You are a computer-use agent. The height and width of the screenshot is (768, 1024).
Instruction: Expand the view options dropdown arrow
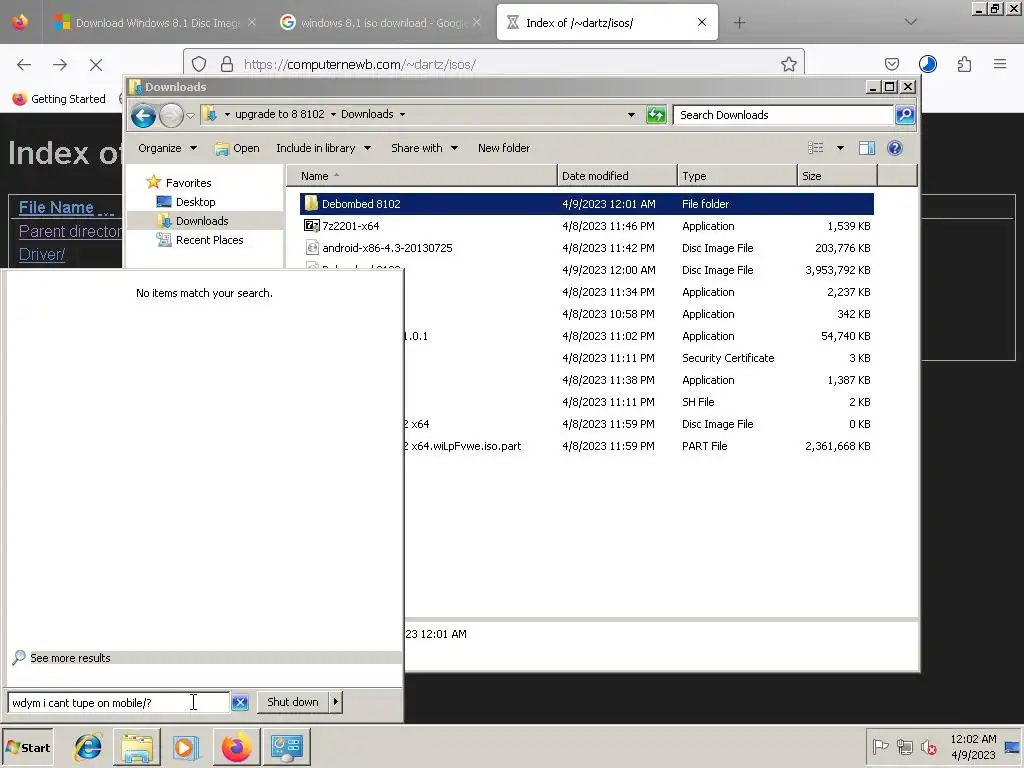pyautogui.click(x=840, y=148)
